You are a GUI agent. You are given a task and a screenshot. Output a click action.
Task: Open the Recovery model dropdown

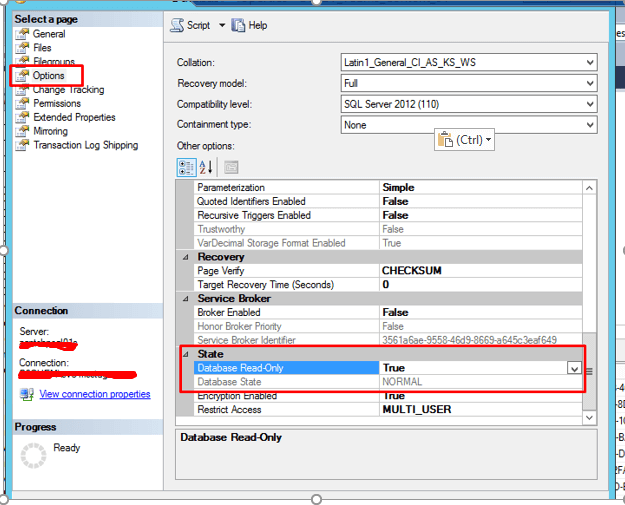tap(590, 83)
